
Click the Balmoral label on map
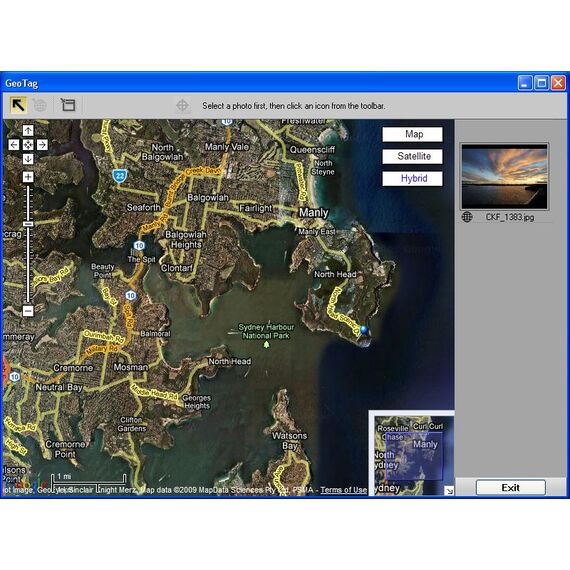click(155, 333)
